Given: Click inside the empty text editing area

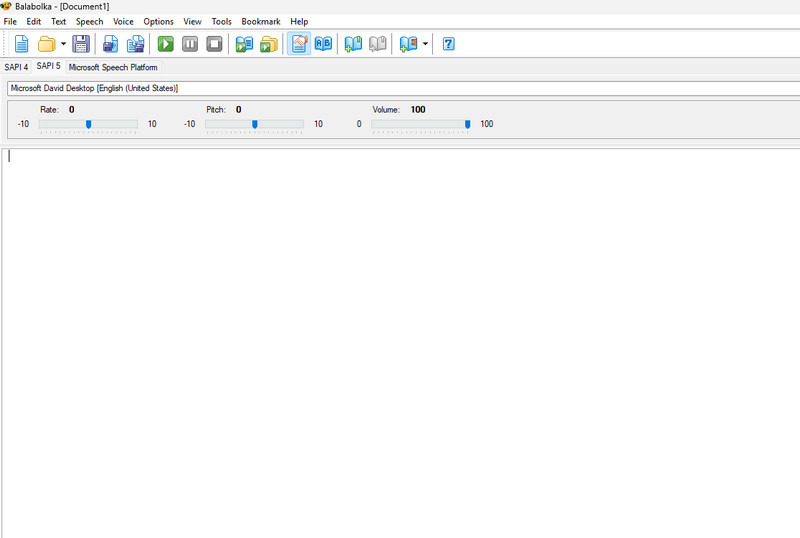Looking at the screenshot, I should tap(400, 340).
